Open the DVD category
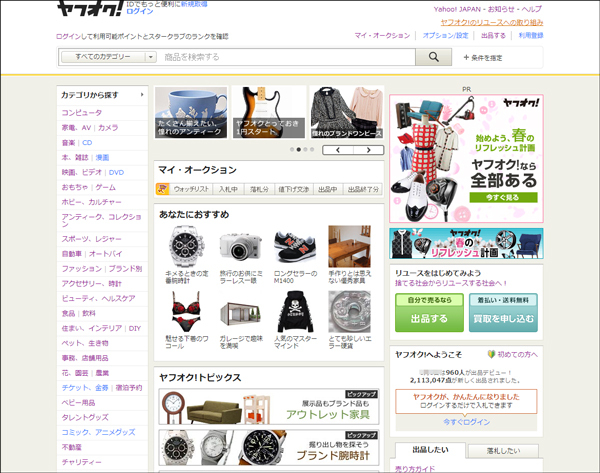The height and width of the screenshot is (473, 600). point(116,172)
